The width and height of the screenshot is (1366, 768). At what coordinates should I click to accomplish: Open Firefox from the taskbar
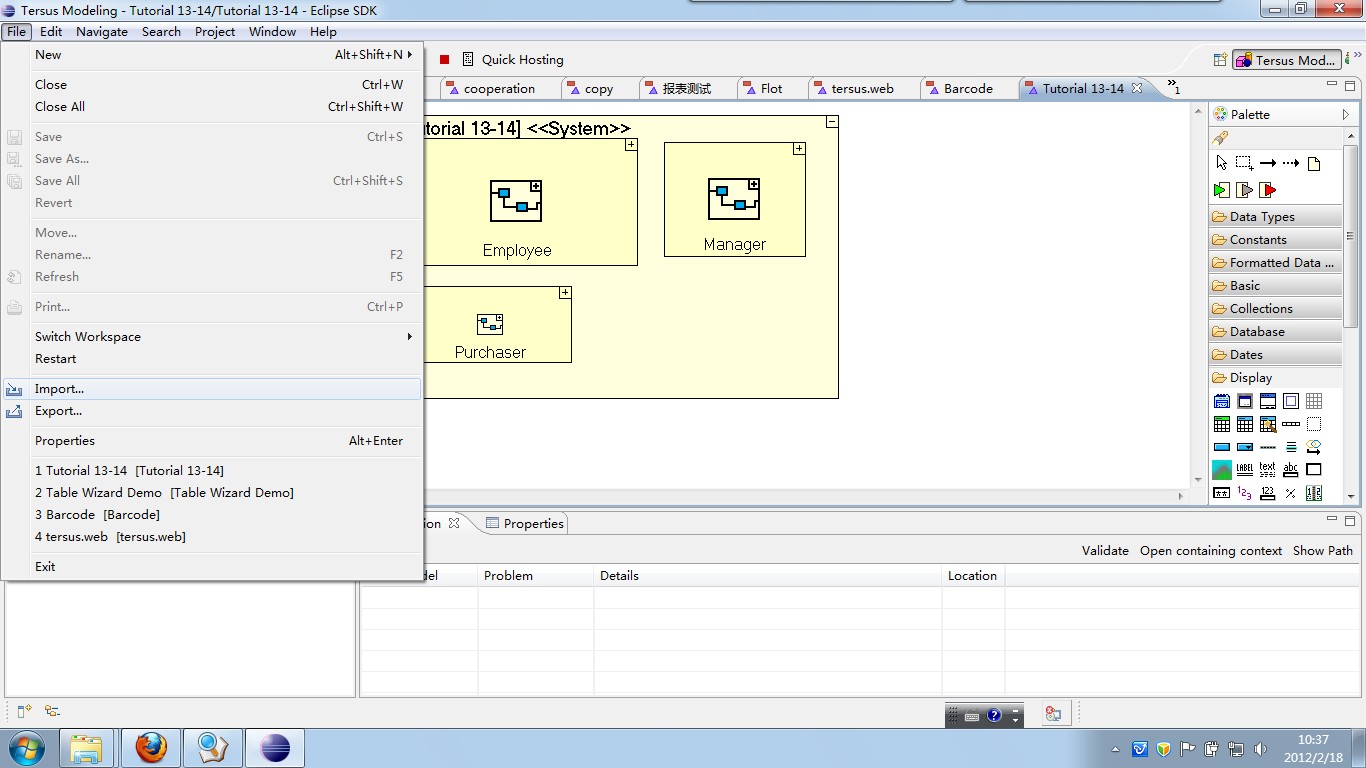(151, 747)
